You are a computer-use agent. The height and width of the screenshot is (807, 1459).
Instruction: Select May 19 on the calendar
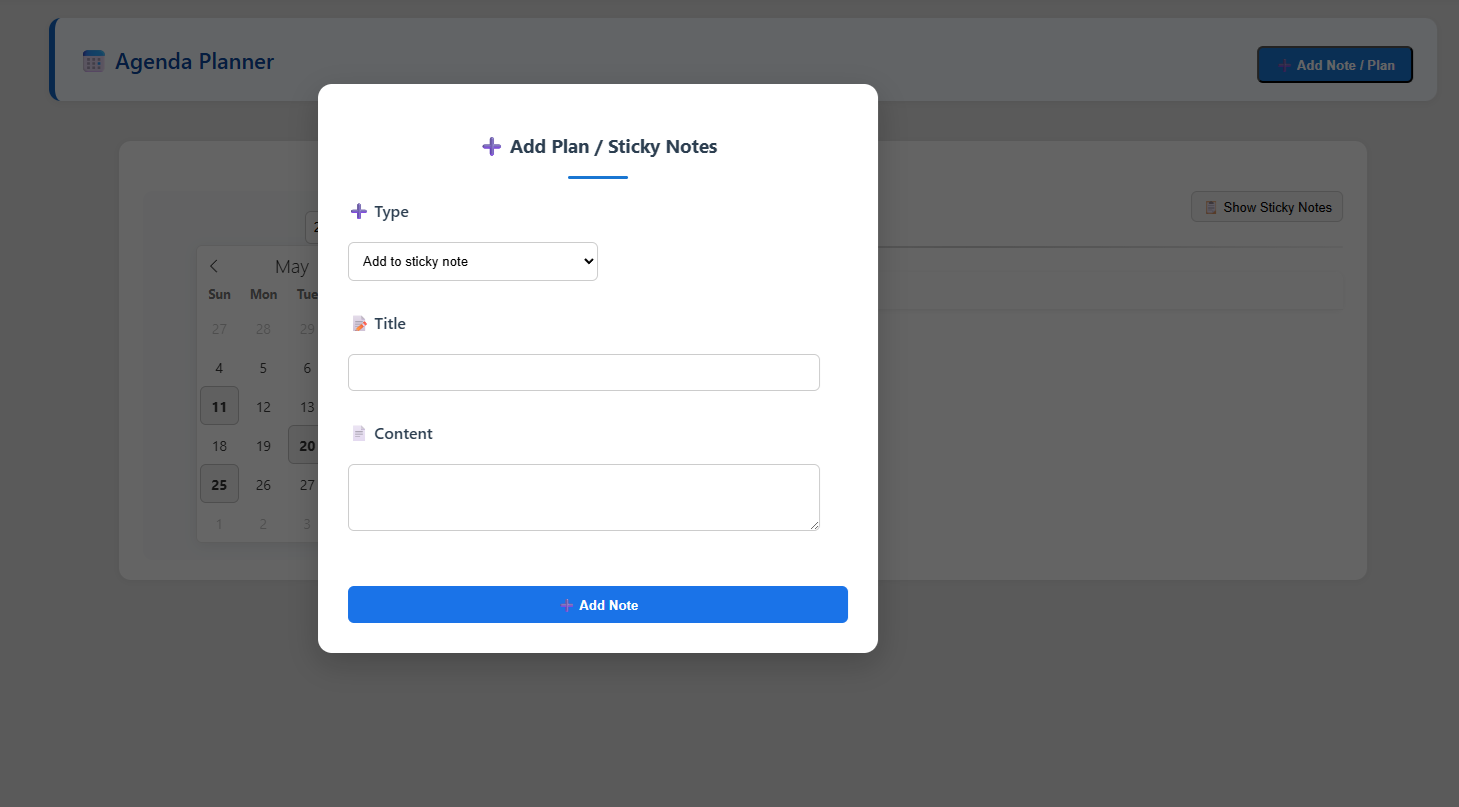tap(263, 445)
